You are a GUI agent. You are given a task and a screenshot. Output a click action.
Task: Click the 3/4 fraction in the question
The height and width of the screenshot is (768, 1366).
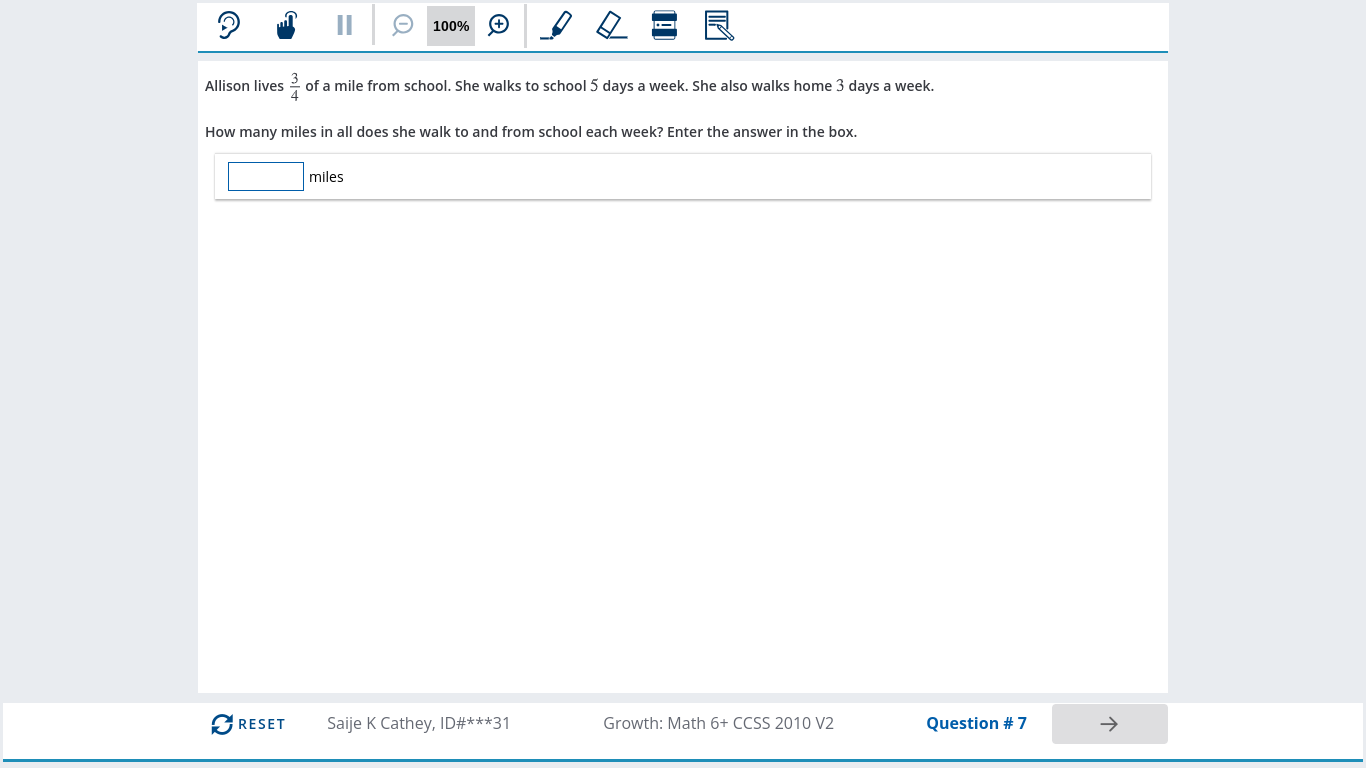tap(294, 87)
